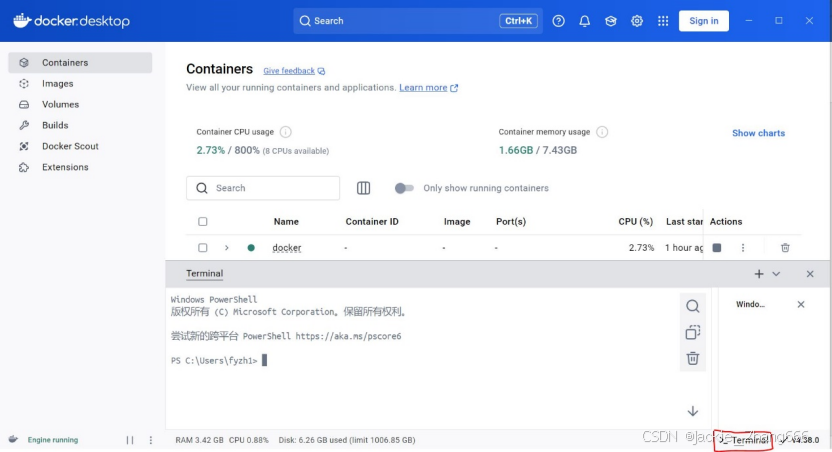Open the help question mark icon
Image resolution: width=832 pixels, height=452 pixels.
click(x=558, y=21)
